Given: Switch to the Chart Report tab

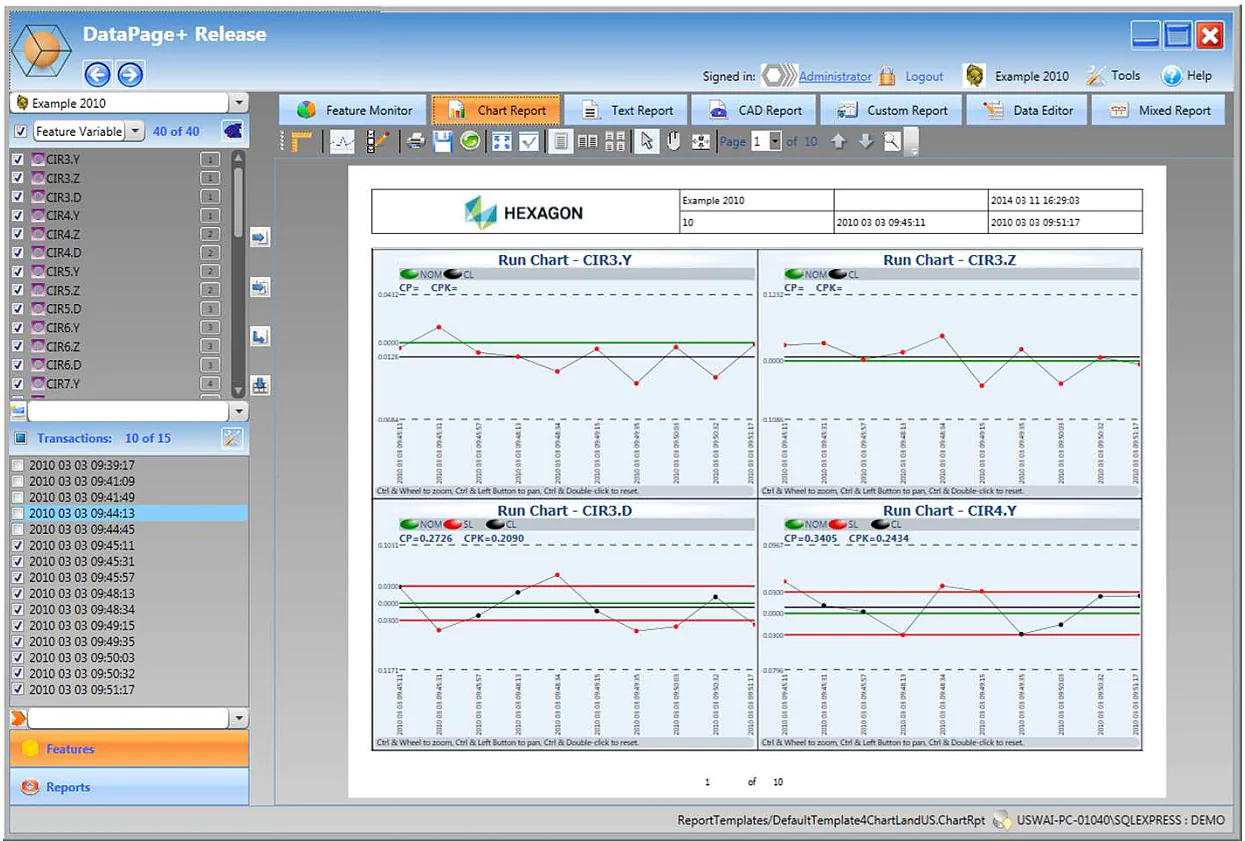Looking at the screenshot, I should click(x=496, y=110).
